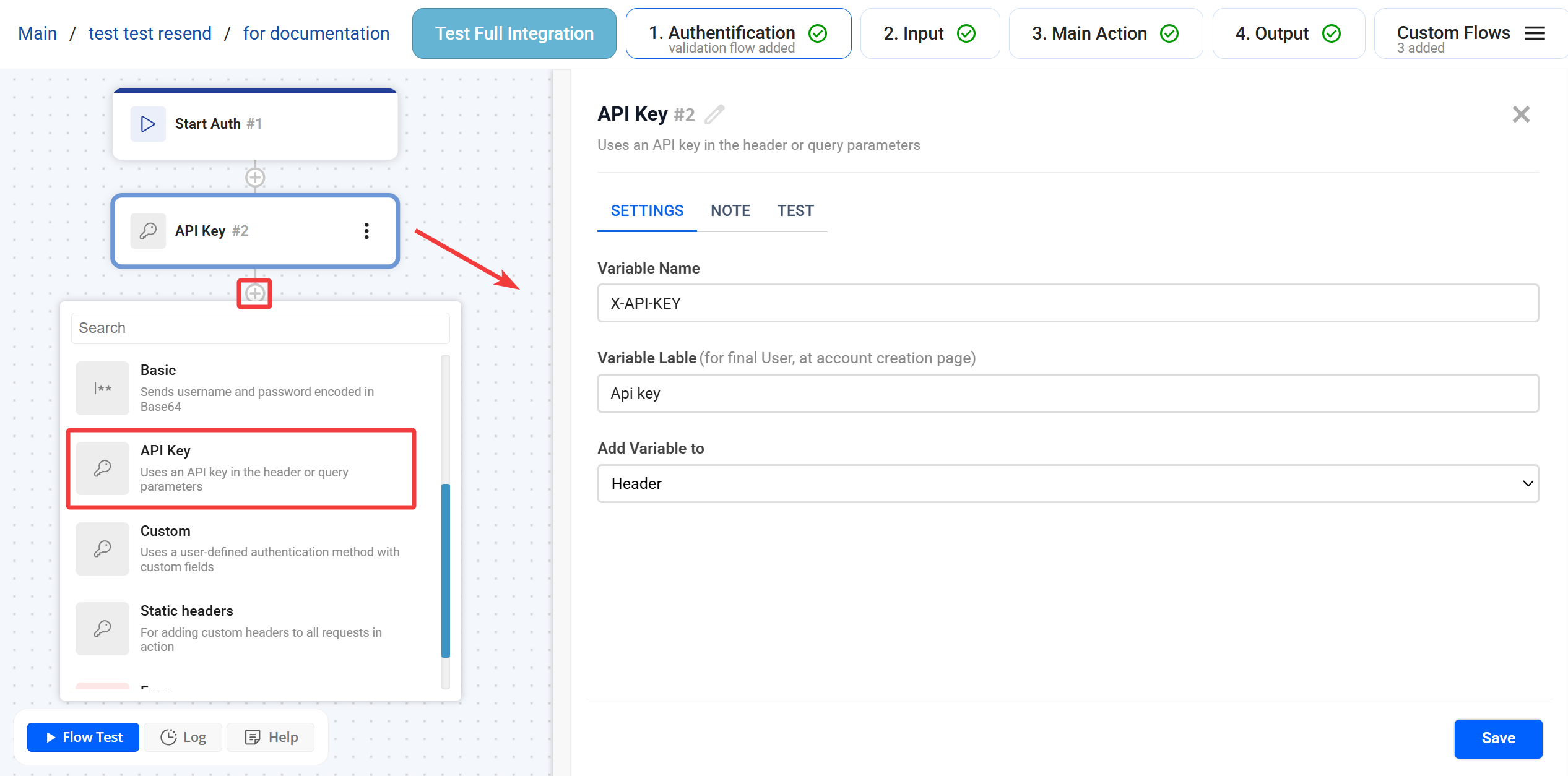The height and width of the screenshot is (776, 1568).
Task: Switch to the NOTE tab
Action: coord(730,211)
